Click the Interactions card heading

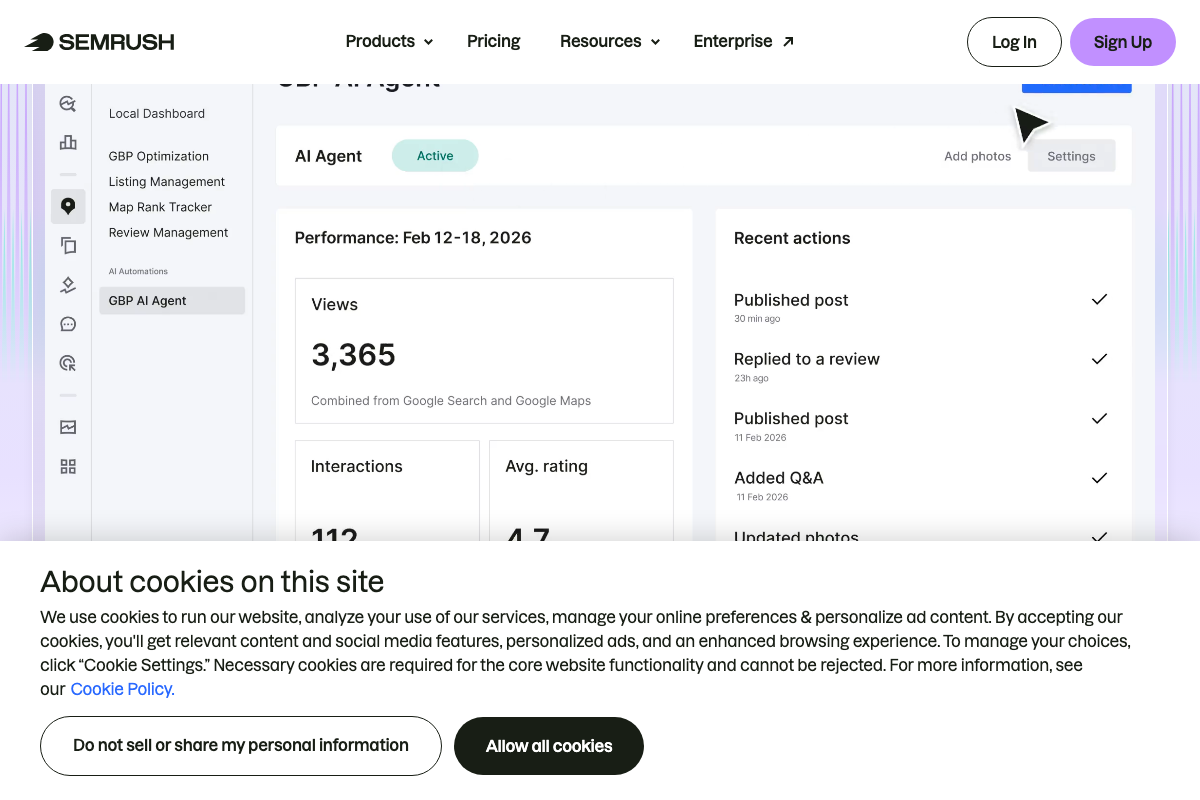coord(356,466)
